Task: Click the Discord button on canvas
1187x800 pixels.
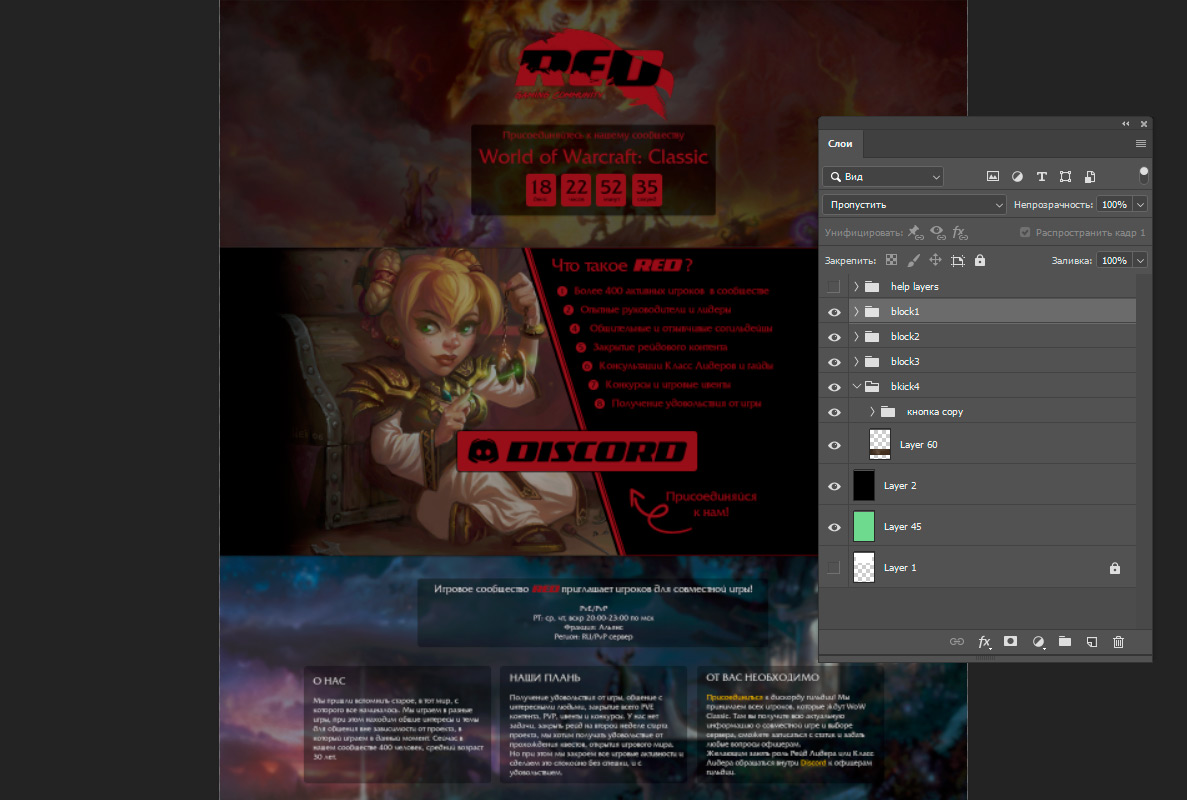Action: 577,451
